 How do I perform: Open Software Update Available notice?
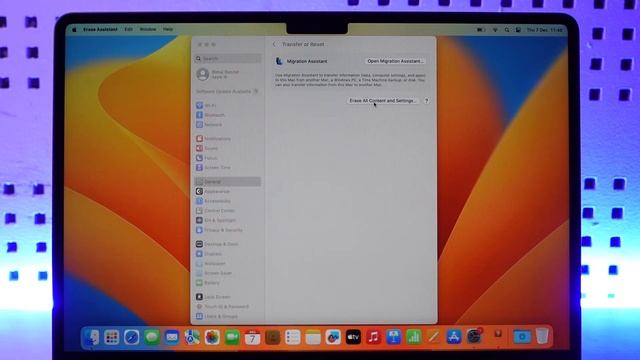click(x=227, y=91)
